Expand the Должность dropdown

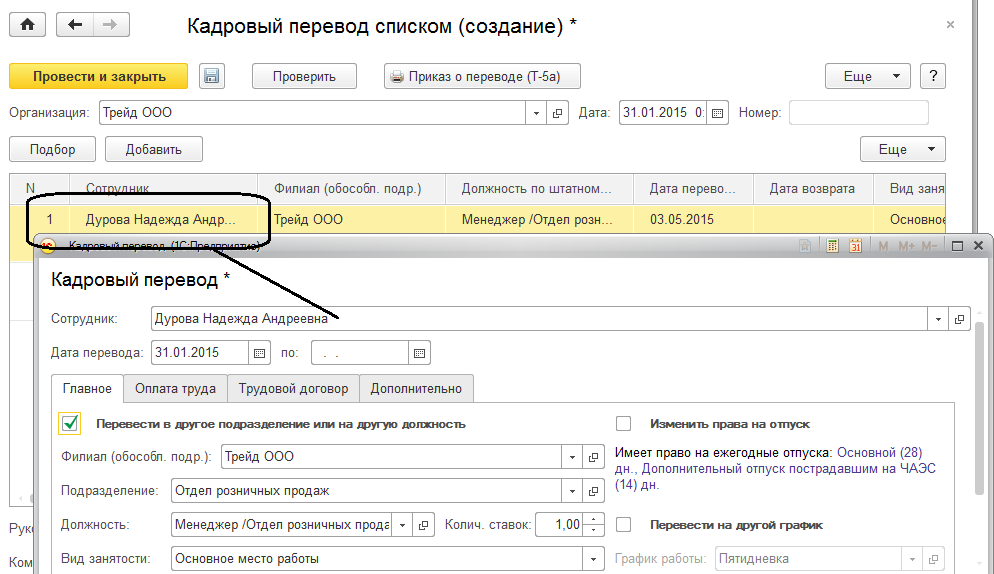coord(402,525)
